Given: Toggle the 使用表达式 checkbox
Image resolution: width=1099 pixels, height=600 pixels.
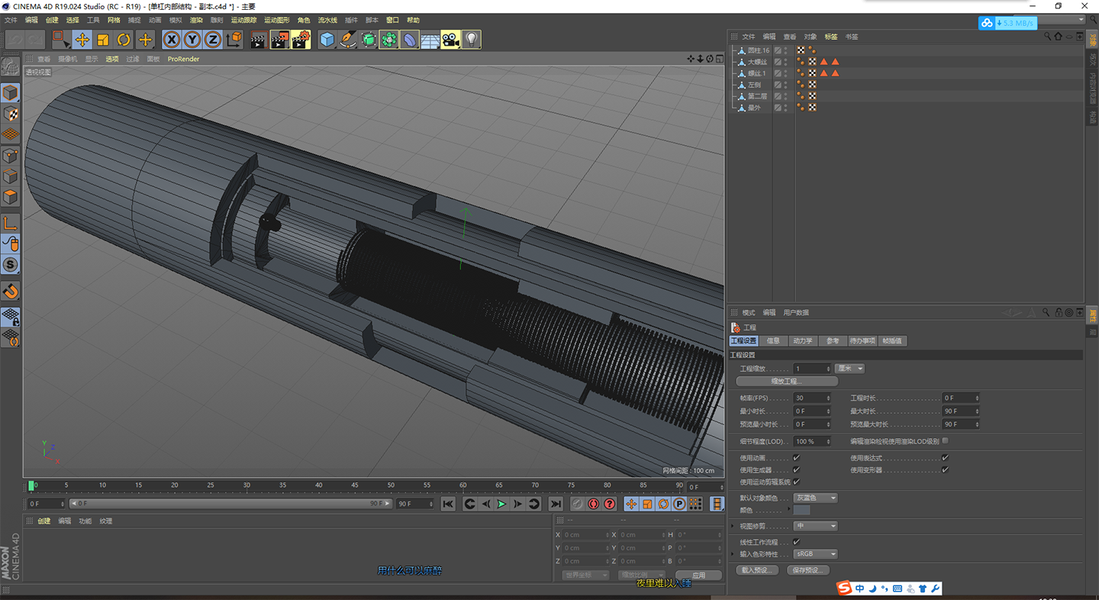Looking at the screenshot, I should coord(945,458).
